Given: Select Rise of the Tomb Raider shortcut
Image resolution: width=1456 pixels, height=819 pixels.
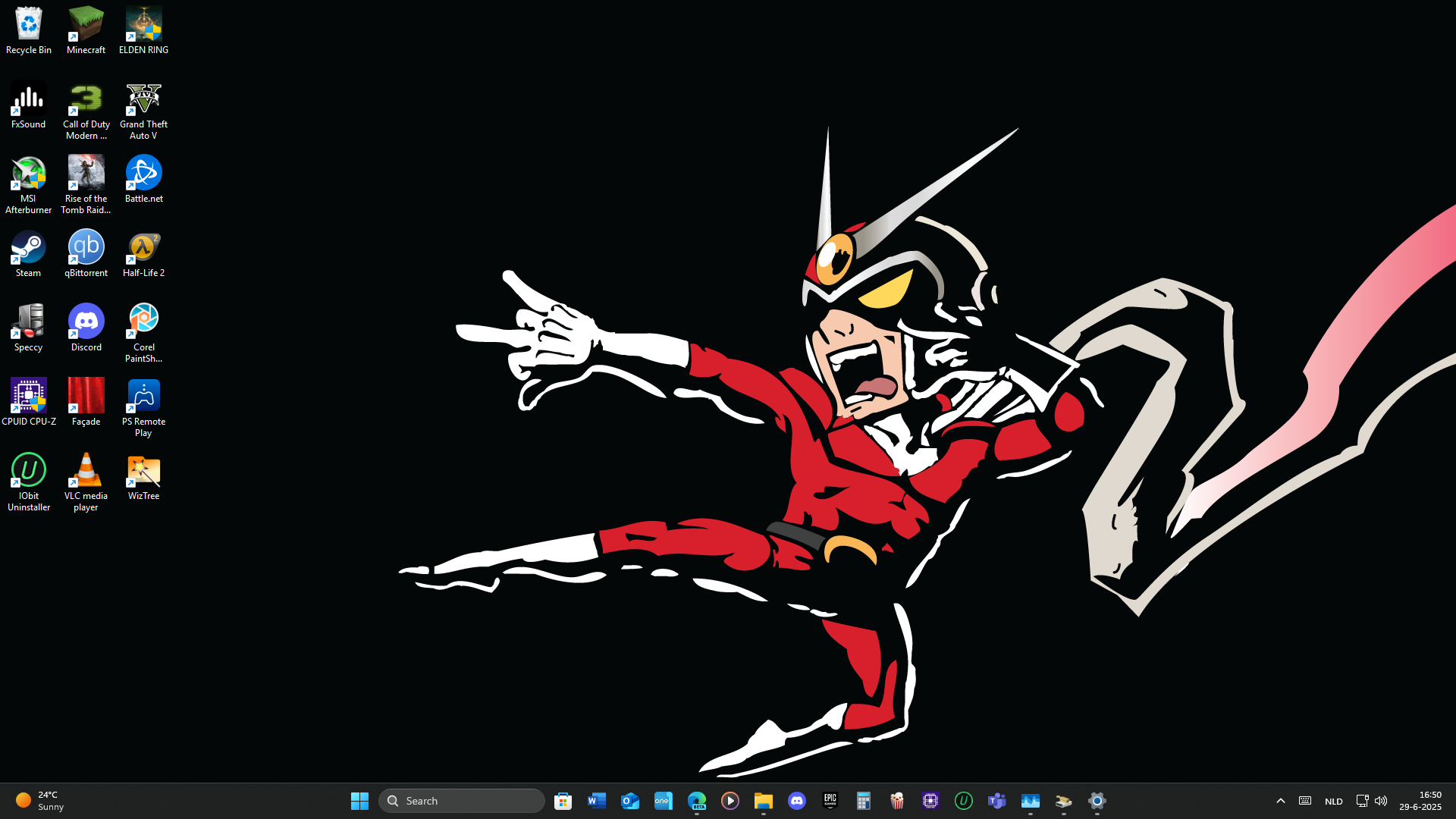Looking at the screenshot, I should (x=86, y=186).
